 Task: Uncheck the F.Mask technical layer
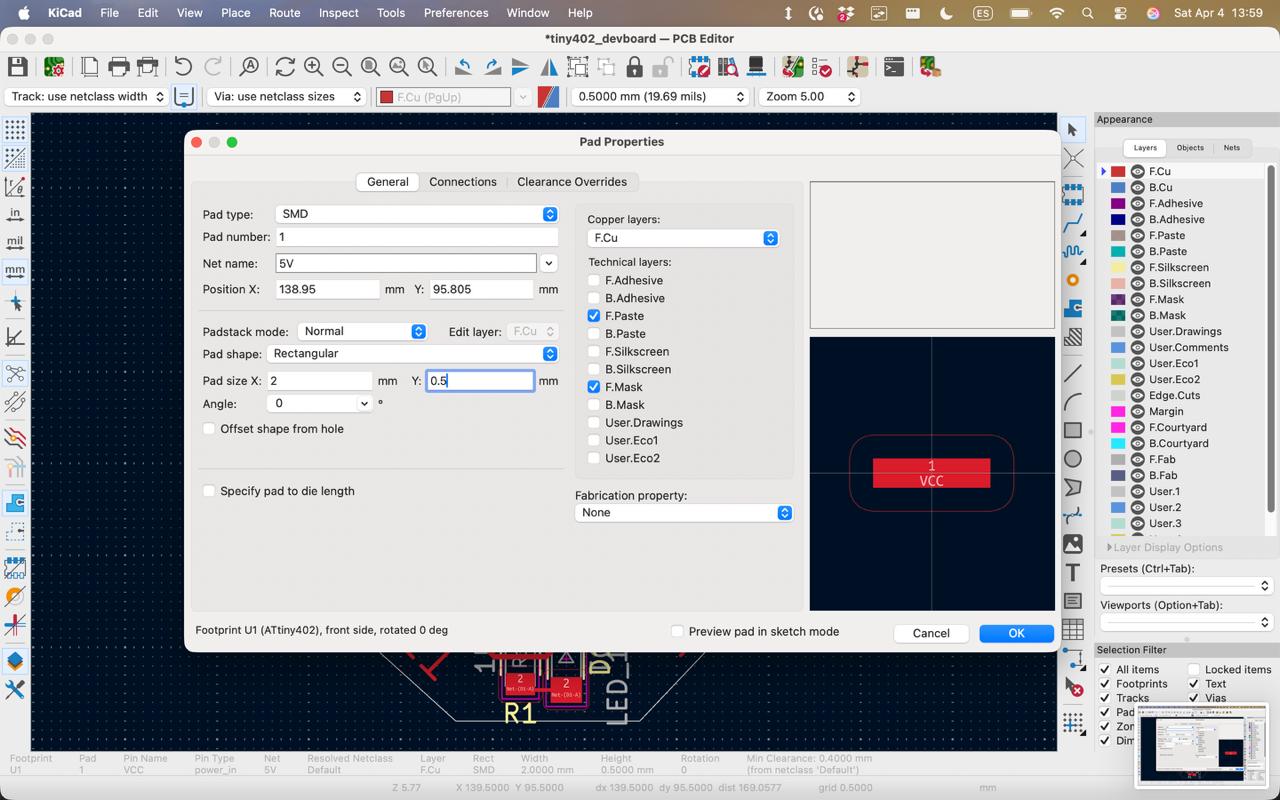[x=593, y=387]
